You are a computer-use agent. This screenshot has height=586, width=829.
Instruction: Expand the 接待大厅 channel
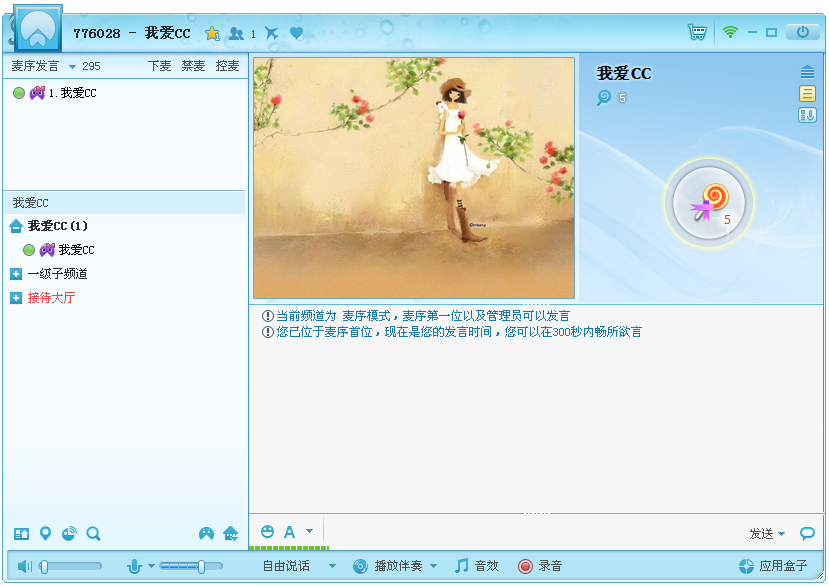coord(16,298)
